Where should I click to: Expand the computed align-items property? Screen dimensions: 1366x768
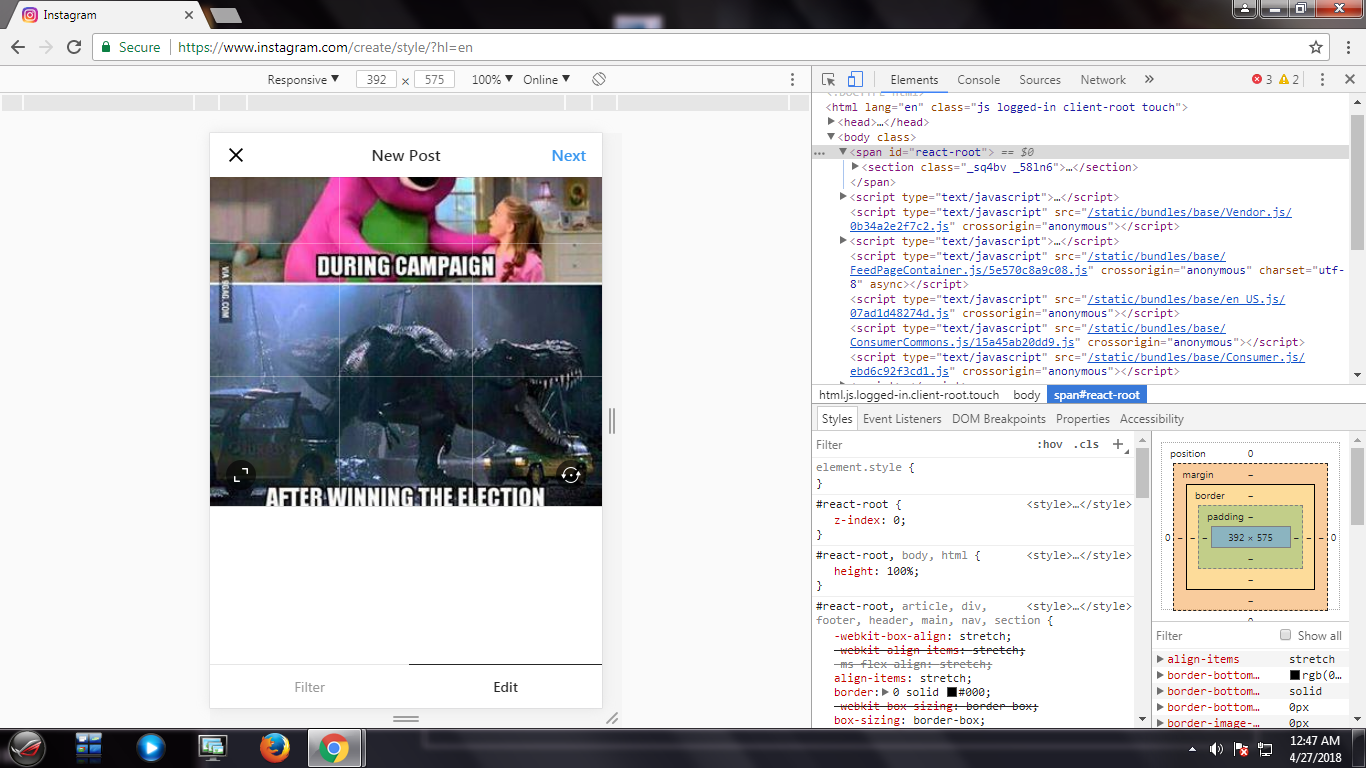(1161, 659)
